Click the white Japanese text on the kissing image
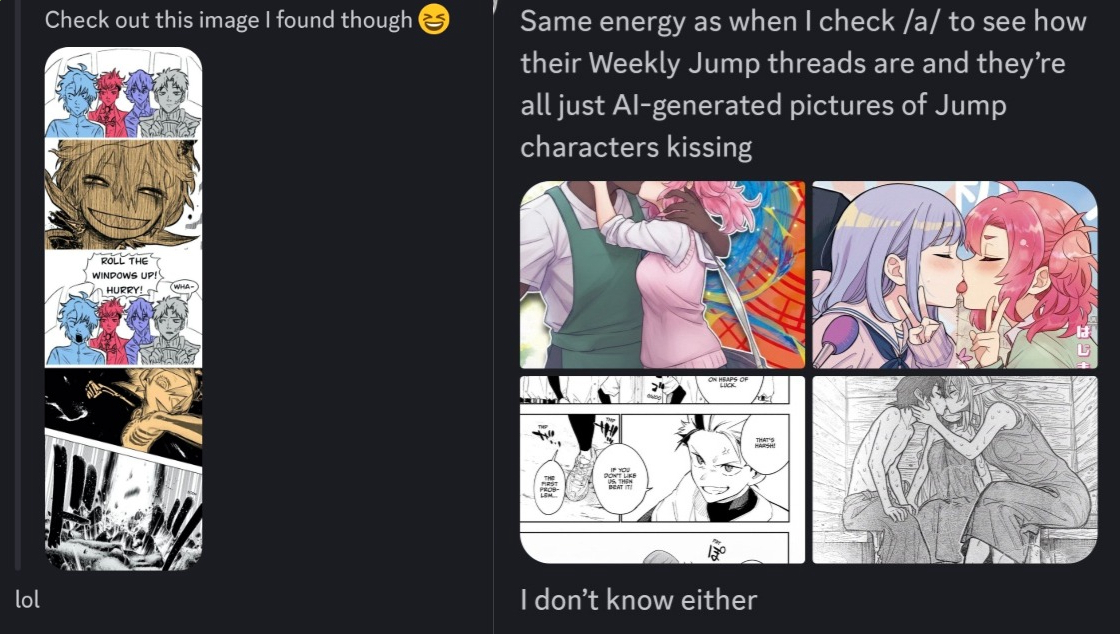 tap(1084, 348)
